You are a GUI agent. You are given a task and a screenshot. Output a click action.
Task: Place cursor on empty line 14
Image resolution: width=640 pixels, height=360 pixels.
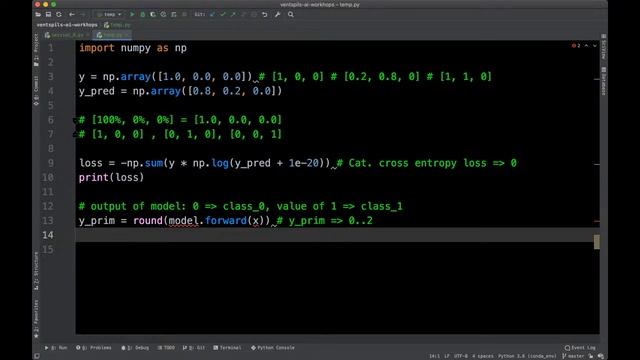[337, 235]
